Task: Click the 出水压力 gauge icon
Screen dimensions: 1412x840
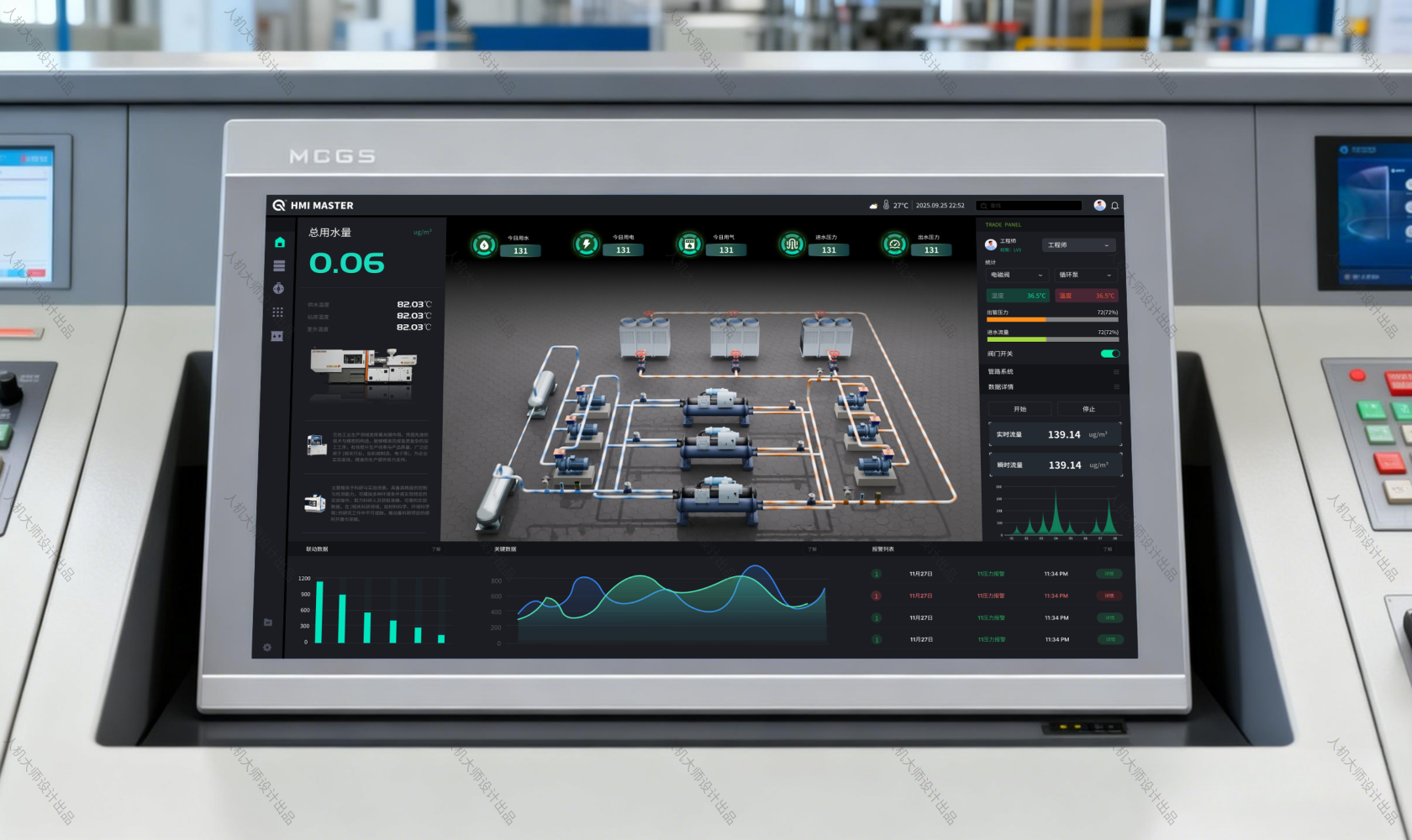Action: tap(894, 244)
